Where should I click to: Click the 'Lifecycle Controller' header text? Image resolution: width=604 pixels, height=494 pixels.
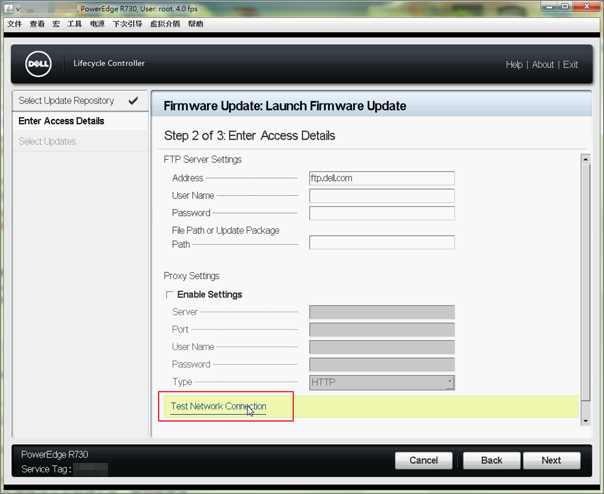coord(109,64)
